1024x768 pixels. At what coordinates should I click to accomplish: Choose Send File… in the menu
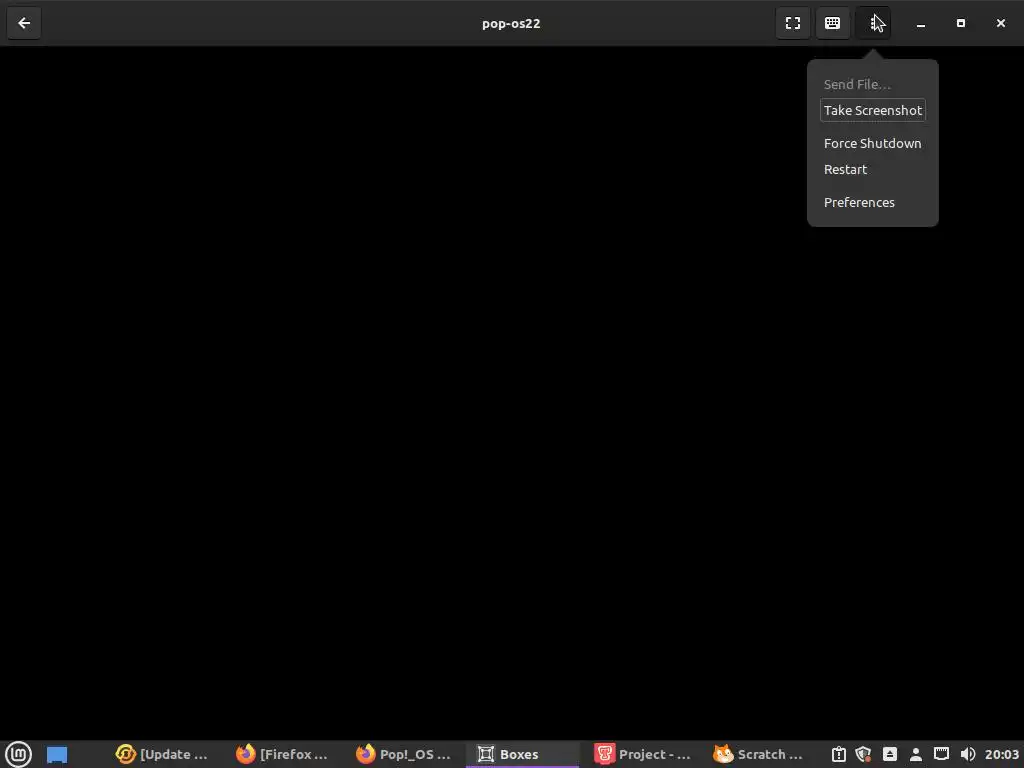(x=857, y=84)
